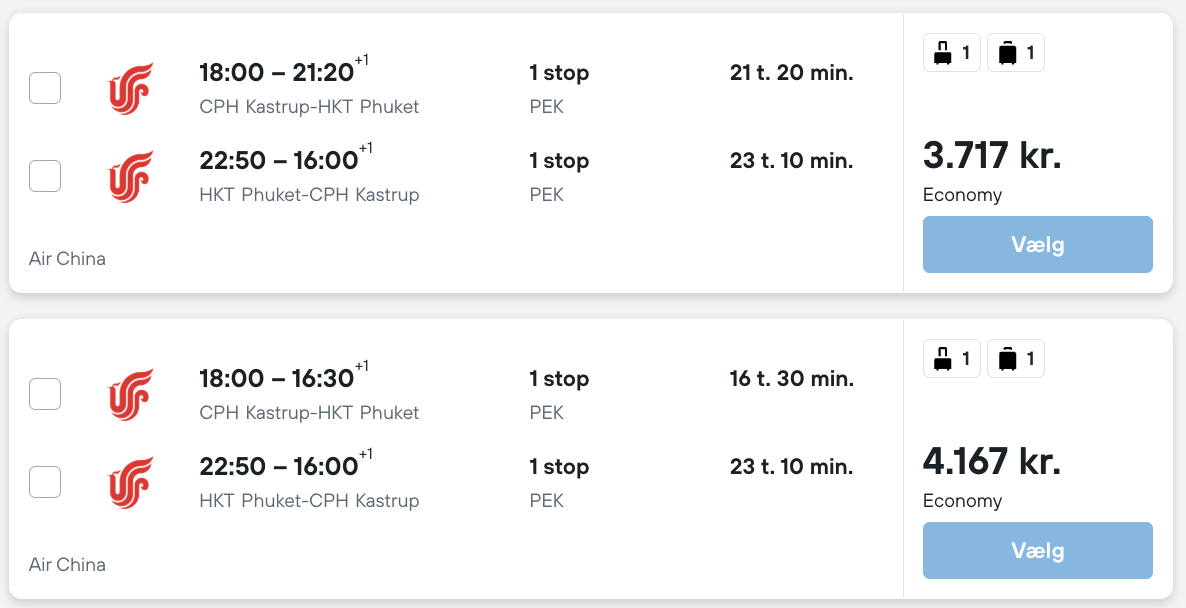The image size is (1186, 608).
Task: Click checked suitcase icon in 3.717 kr. offer
Action: coord(1007,53)
